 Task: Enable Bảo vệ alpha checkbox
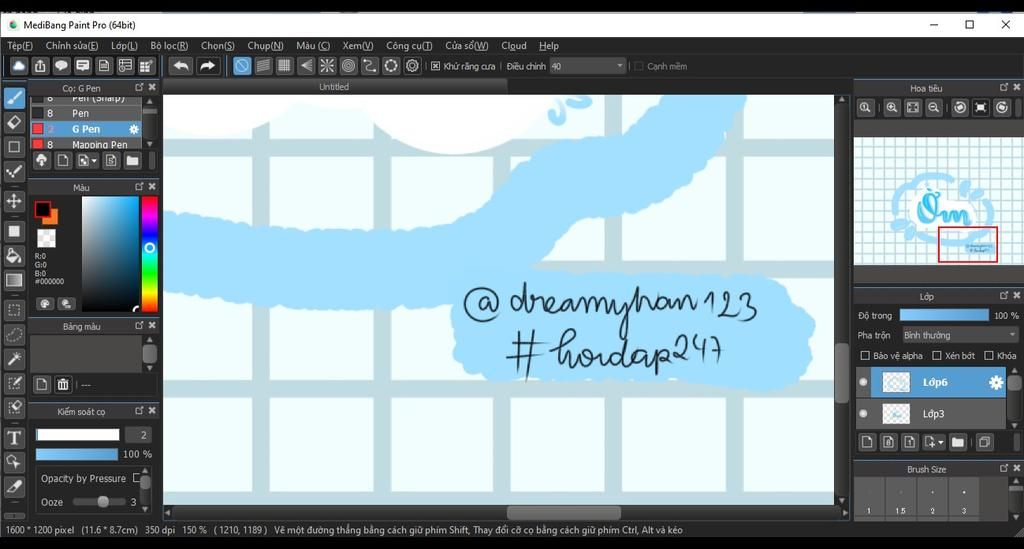click(865, 356)
